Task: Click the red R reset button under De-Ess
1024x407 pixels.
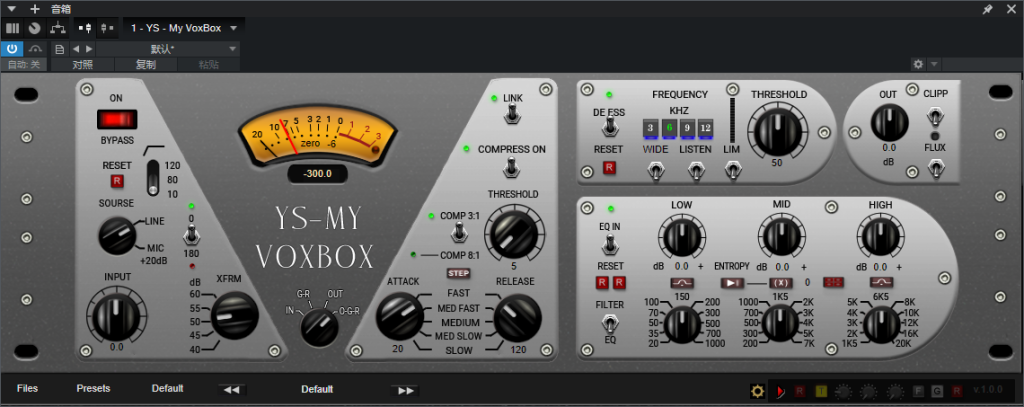Action: pos(609,168)
